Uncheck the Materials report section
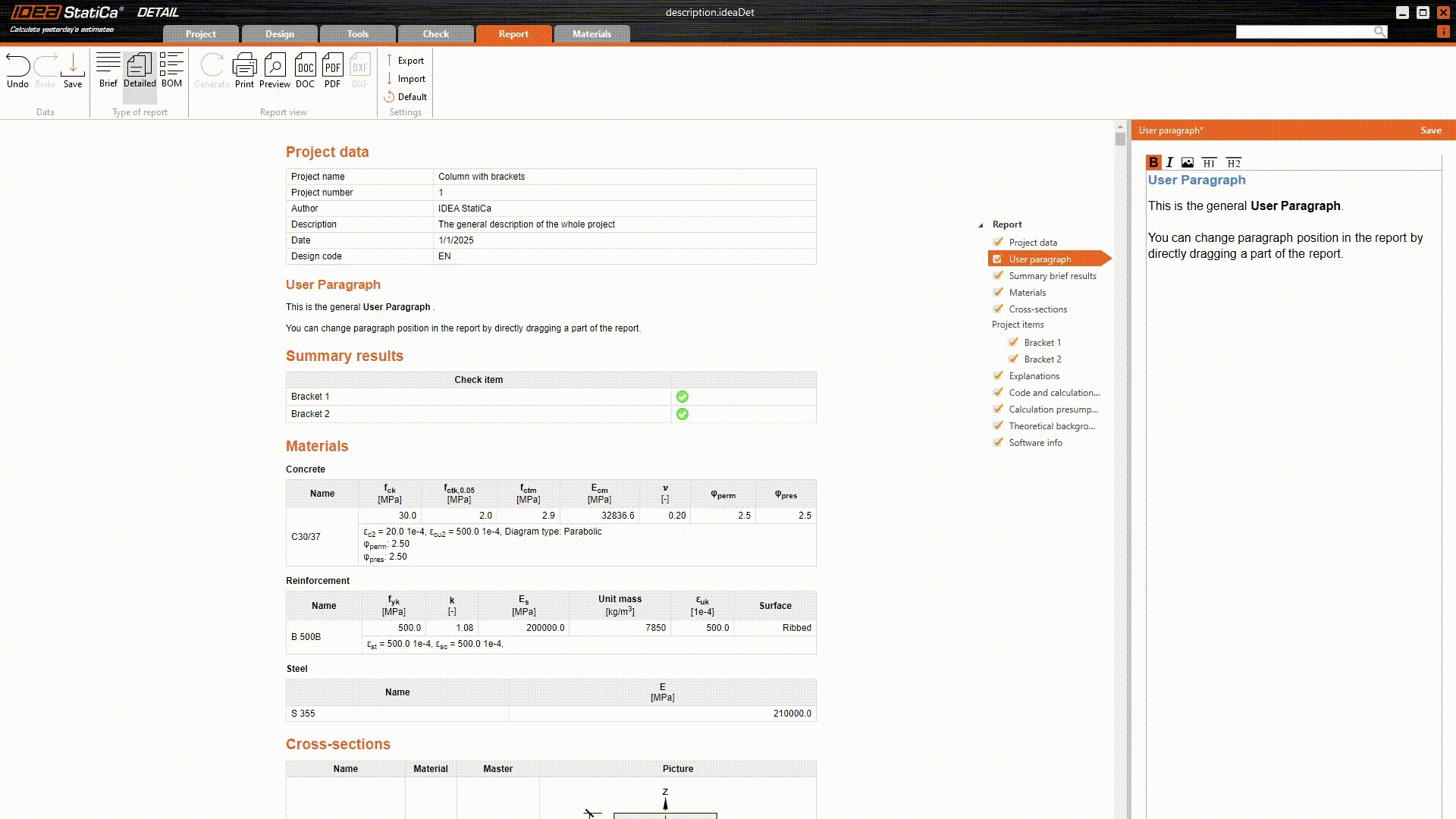The height and width of the screenshot is (819, 1456). tap(998, 292)
